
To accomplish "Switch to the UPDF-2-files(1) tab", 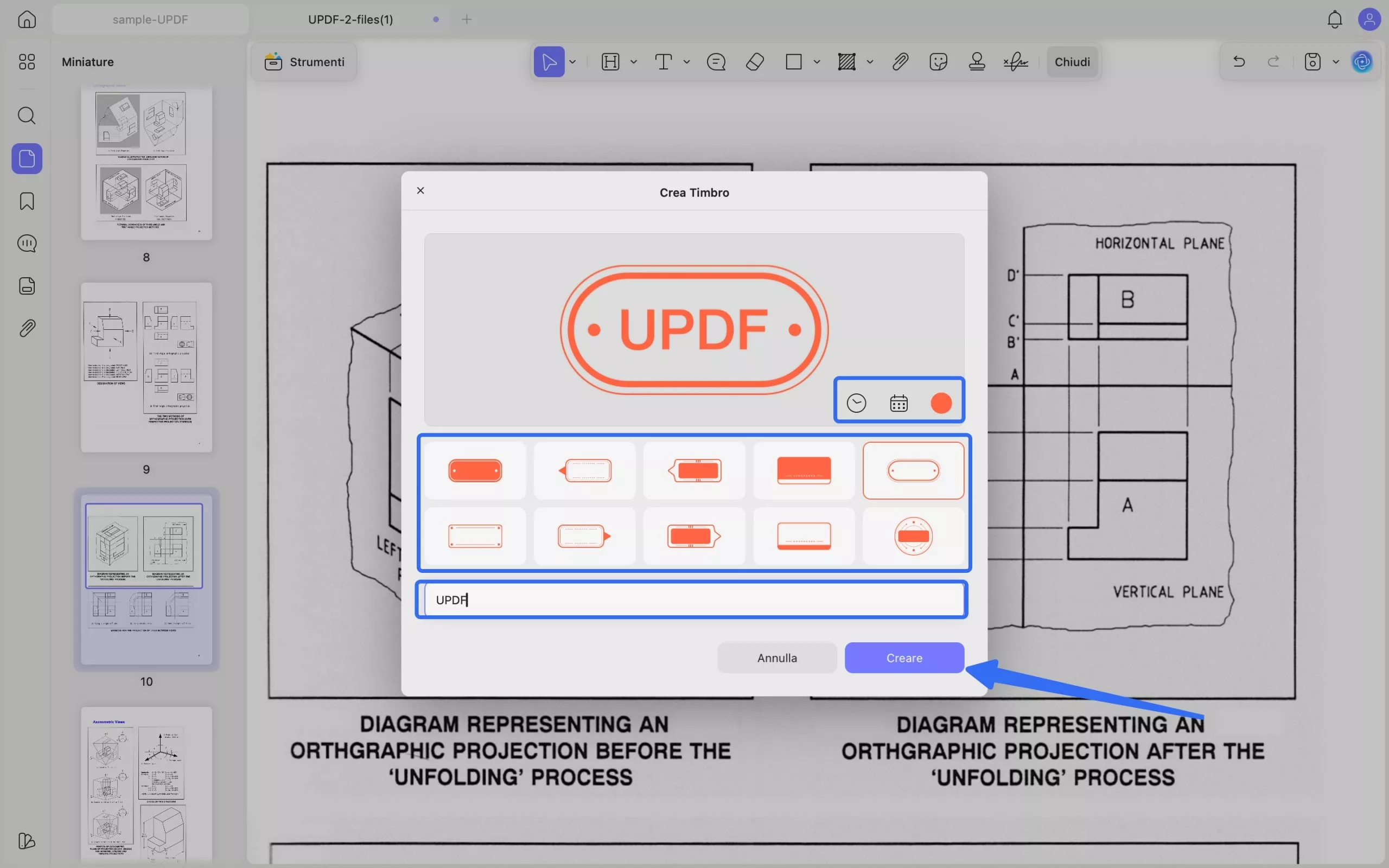I will click(x=350, y=20).
